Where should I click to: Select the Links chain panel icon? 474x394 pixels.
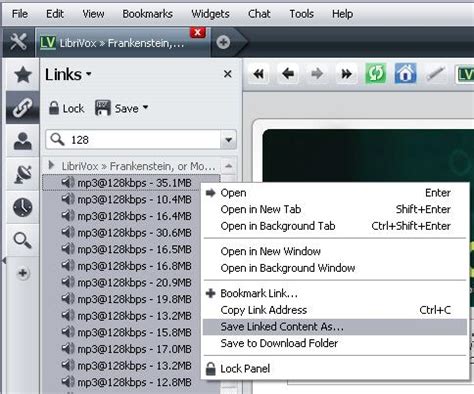(23, 107)
